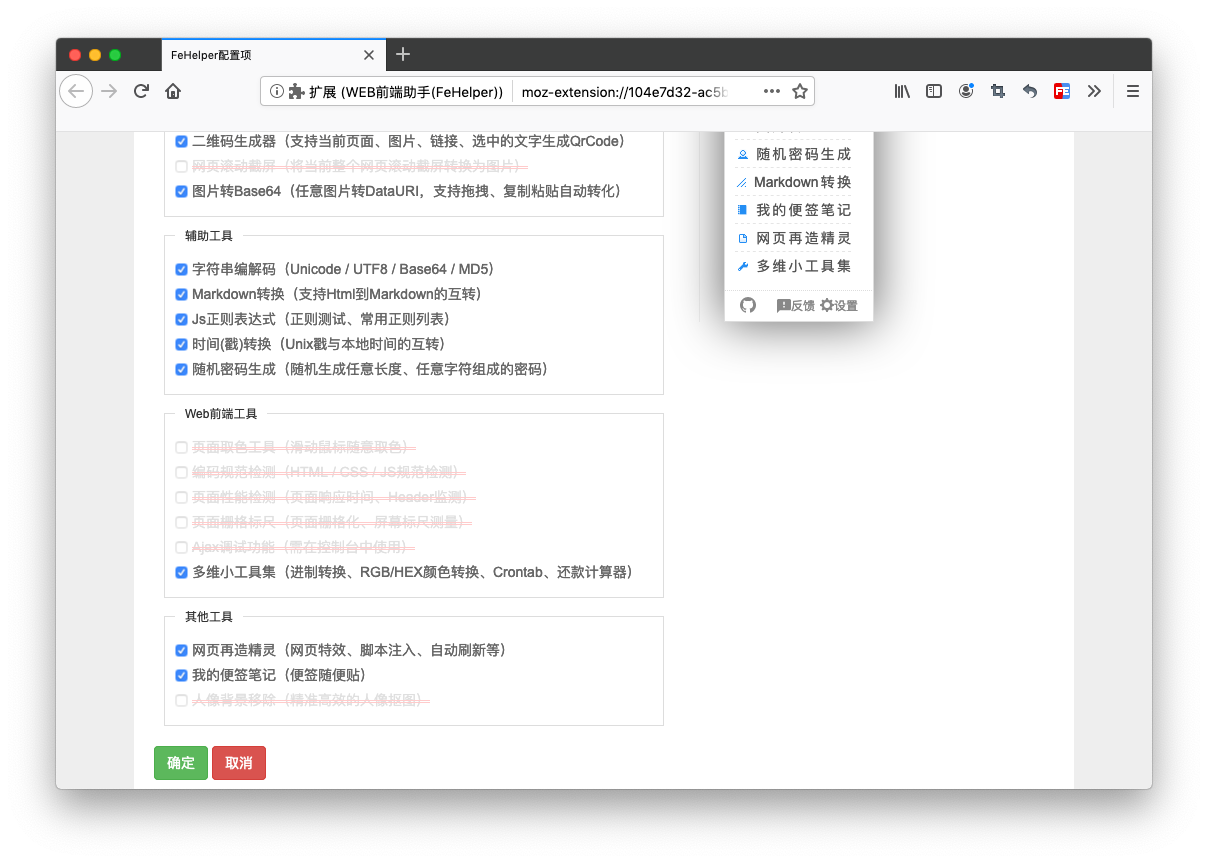Open the Firefox account avatar icon
Viewport: 1208px width, 863px height.
(966, 91)
